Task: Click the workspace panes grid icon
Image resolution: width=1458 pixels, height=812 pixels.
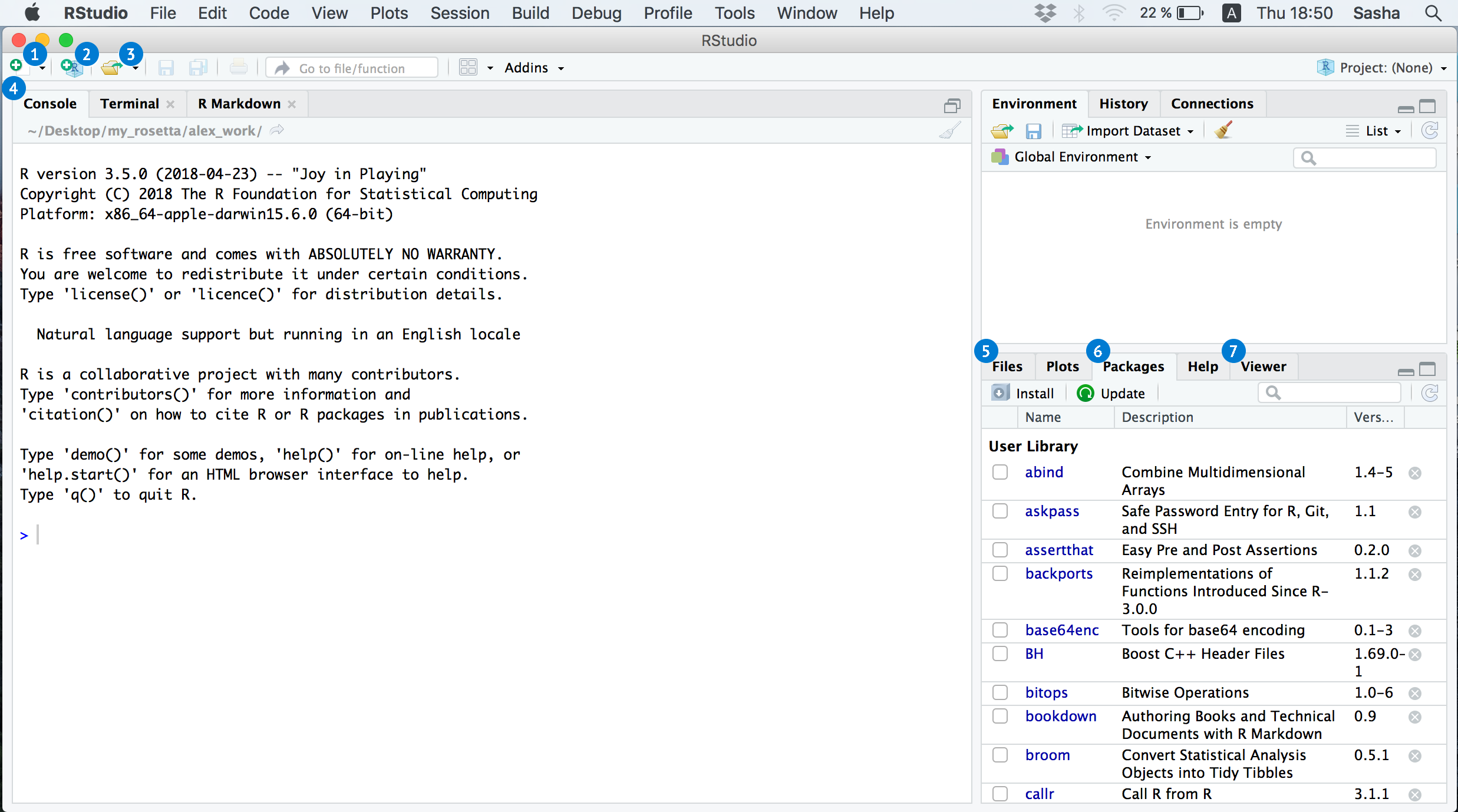Action: [x=468, y=68]
